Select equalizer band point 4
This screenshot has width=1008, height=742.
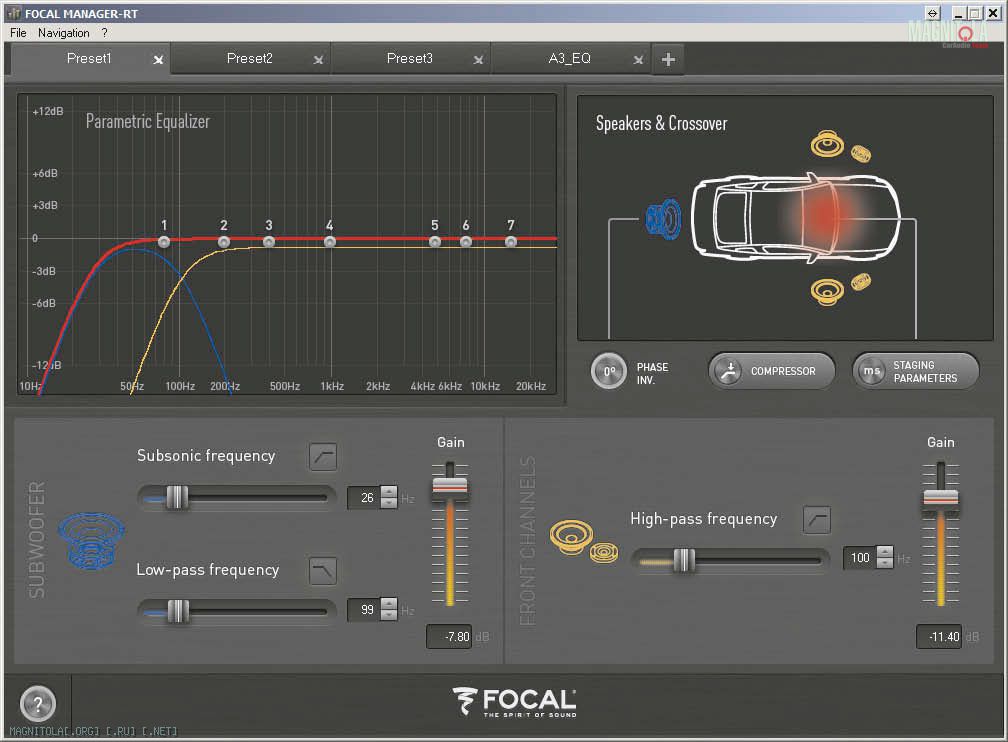pos(330,242)
